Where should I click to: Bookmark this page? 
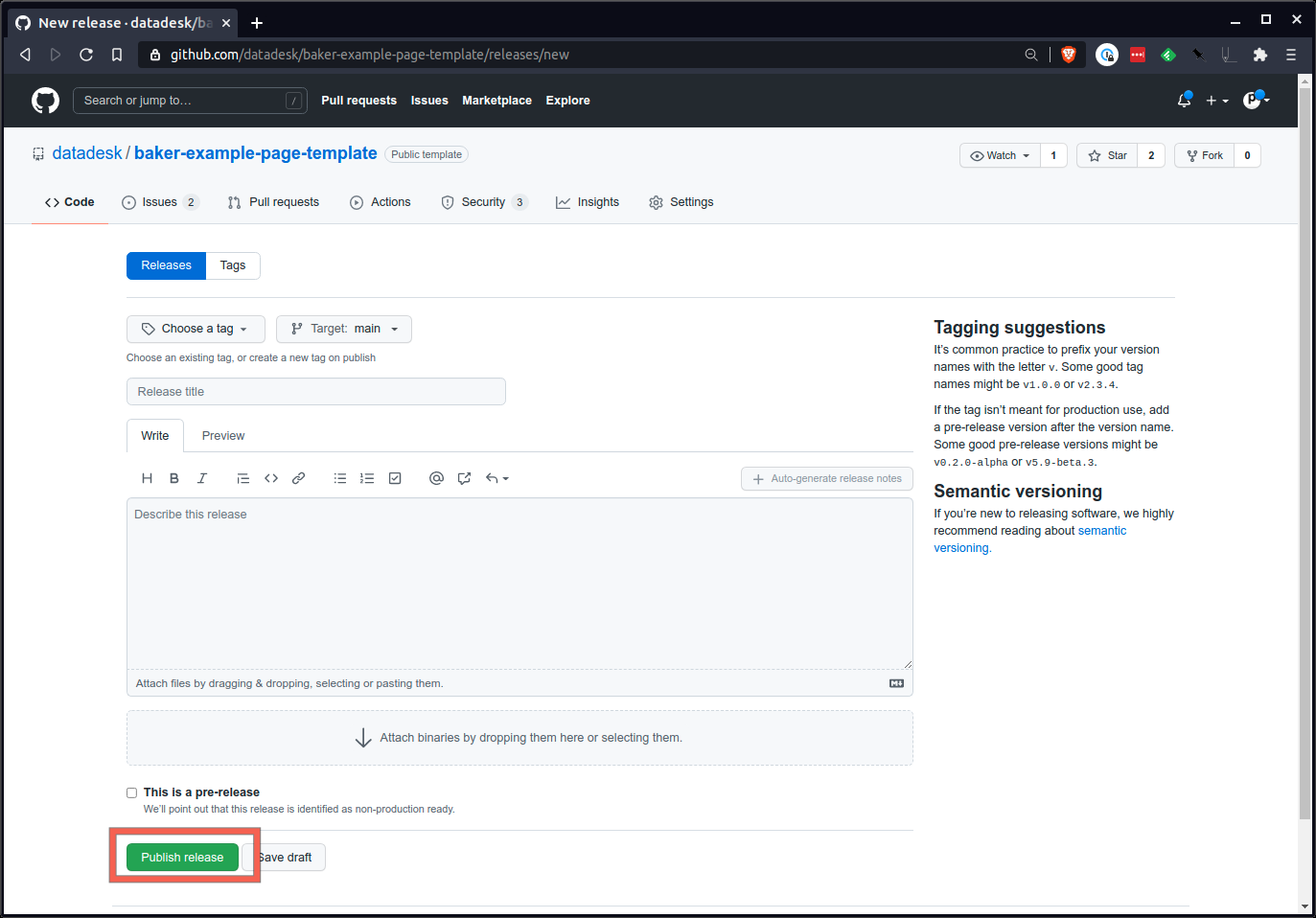pyautogui.click(x=117, y=55)
